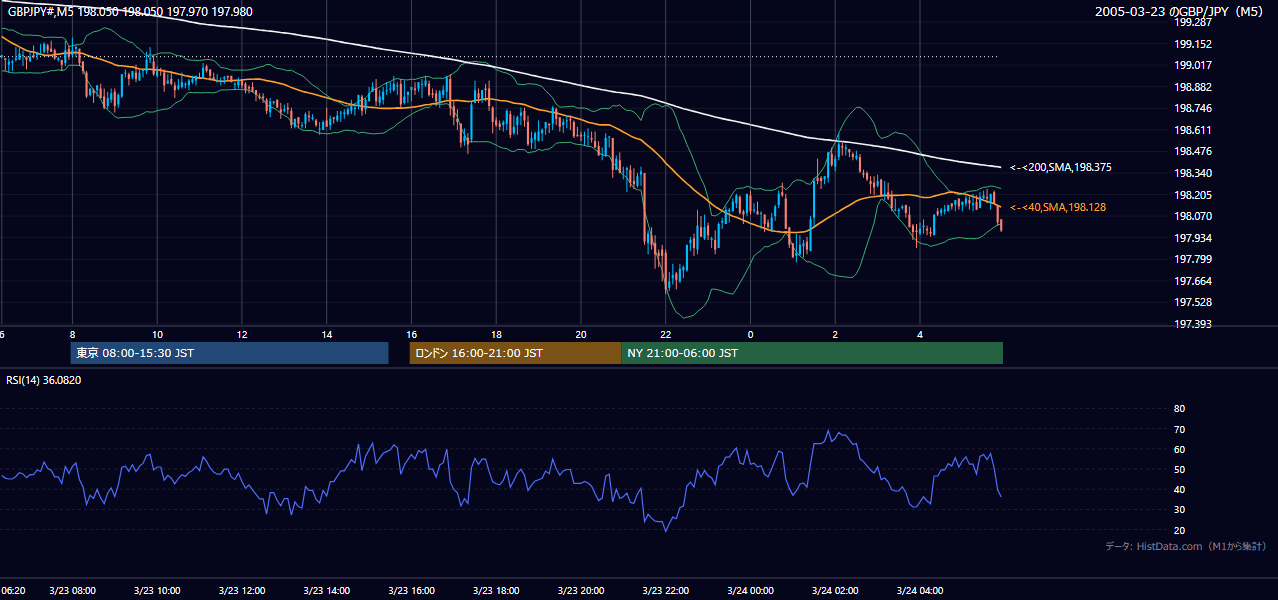Image resolution: width=1278 pixels, height=600 pixels.
Task: Click RSI scale value 50
Action: [1179, 469]
